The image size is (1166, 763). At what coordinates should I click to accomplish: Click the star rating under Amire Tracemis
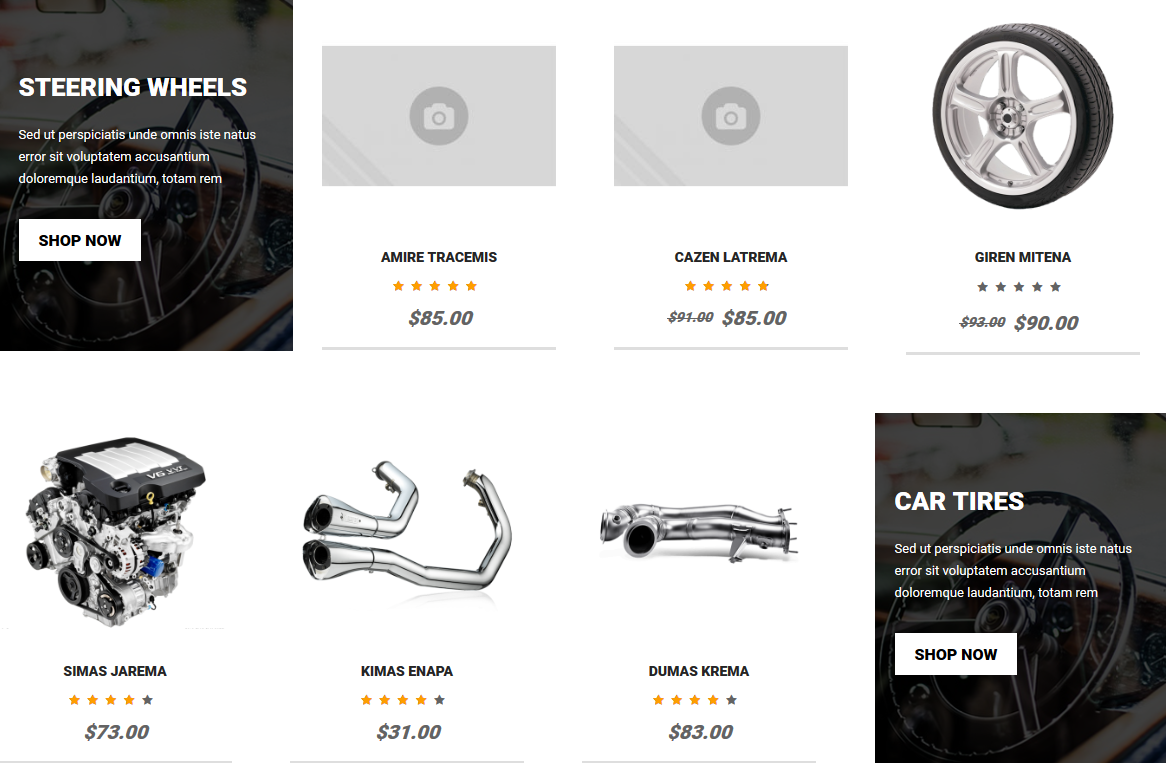435,286
